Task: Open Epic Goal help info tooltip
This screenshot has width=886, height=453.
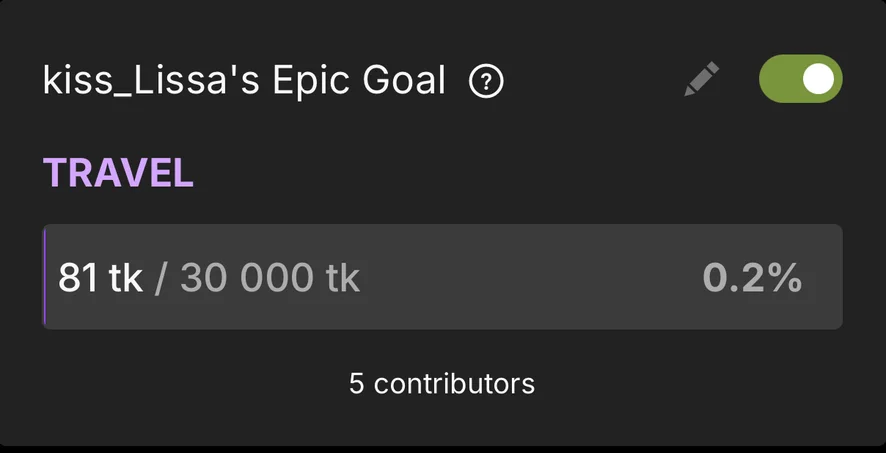Action: [486, 81]
